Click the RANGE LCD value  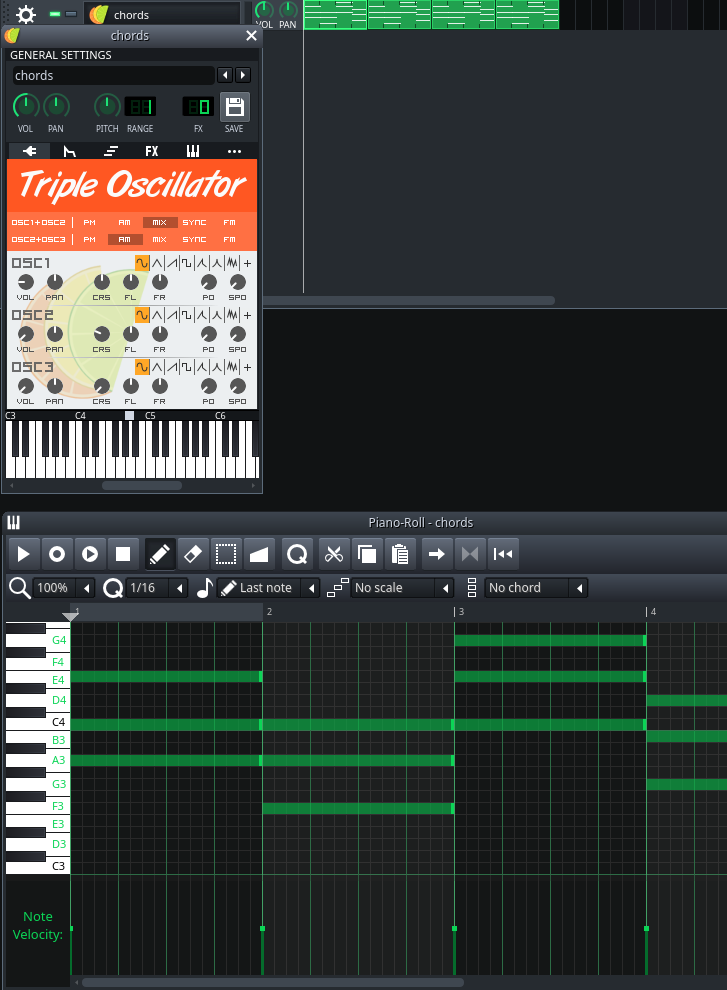click(140, 106)
